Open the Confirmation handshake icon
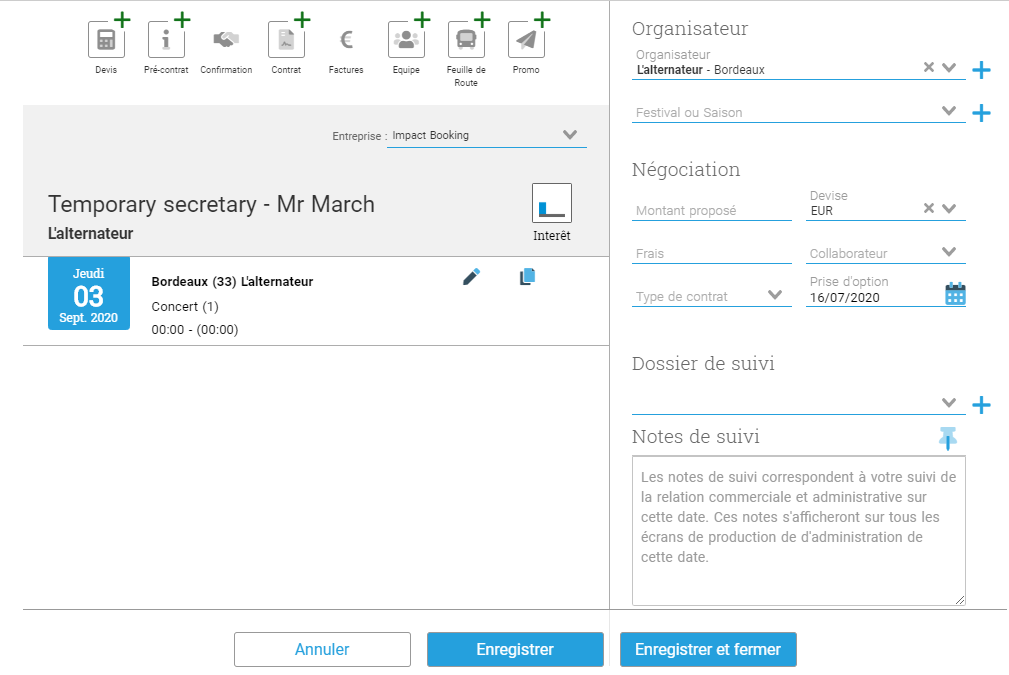This screenshot has width=1009, height=675. pos(226,40)
